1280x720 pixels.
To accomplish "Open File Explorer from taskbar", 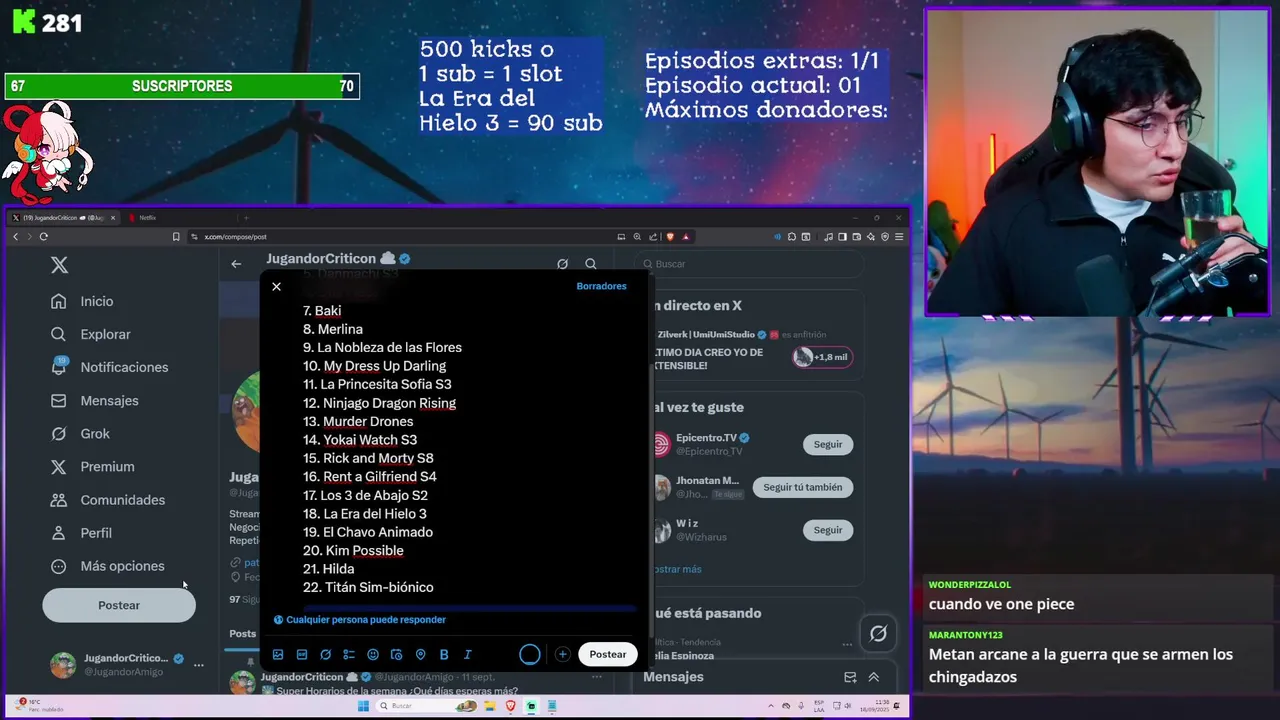I will click(x=490, y=706).
